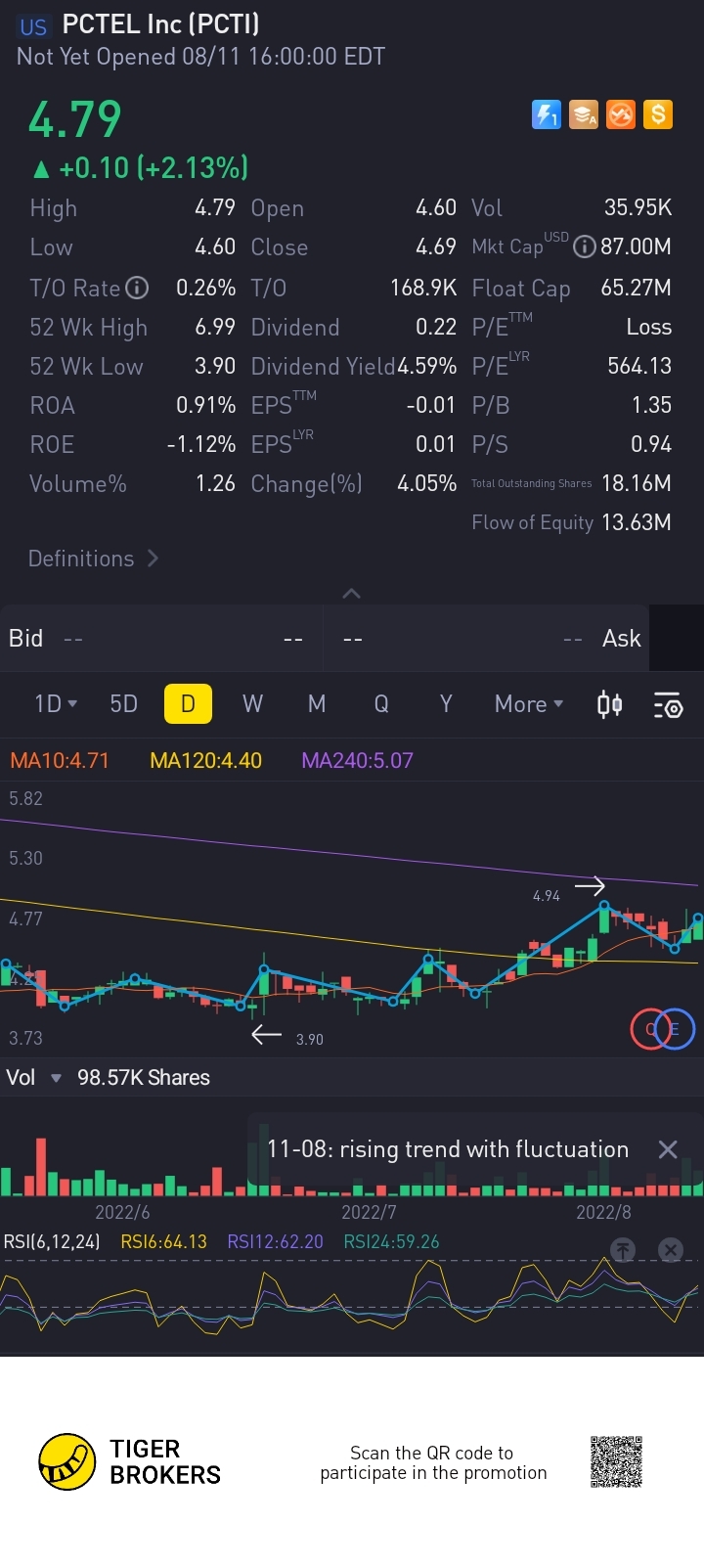Tap the Float Cap 65.27M value
Image resolution: width=704 pixels, height=1568 pixels.
pos(636,288)
